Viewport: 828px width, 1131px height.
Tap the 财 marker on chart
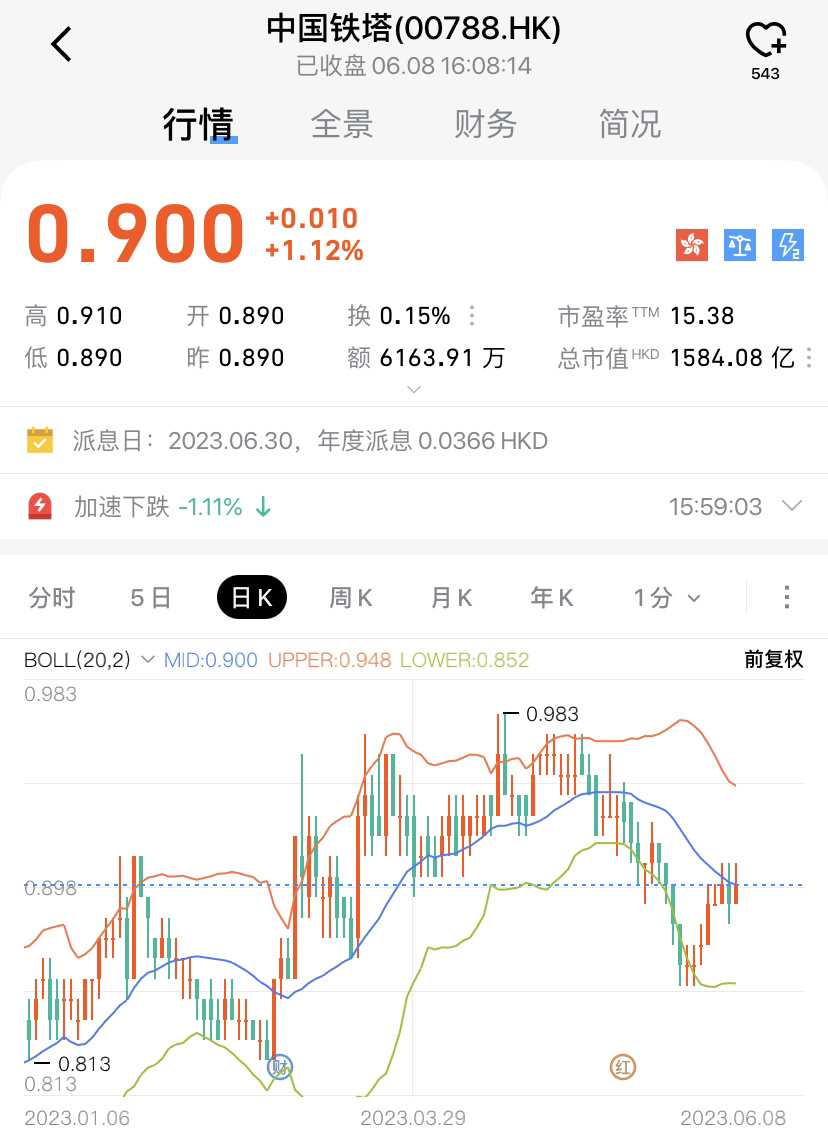pyautogui.click(x=280, y=1067)
